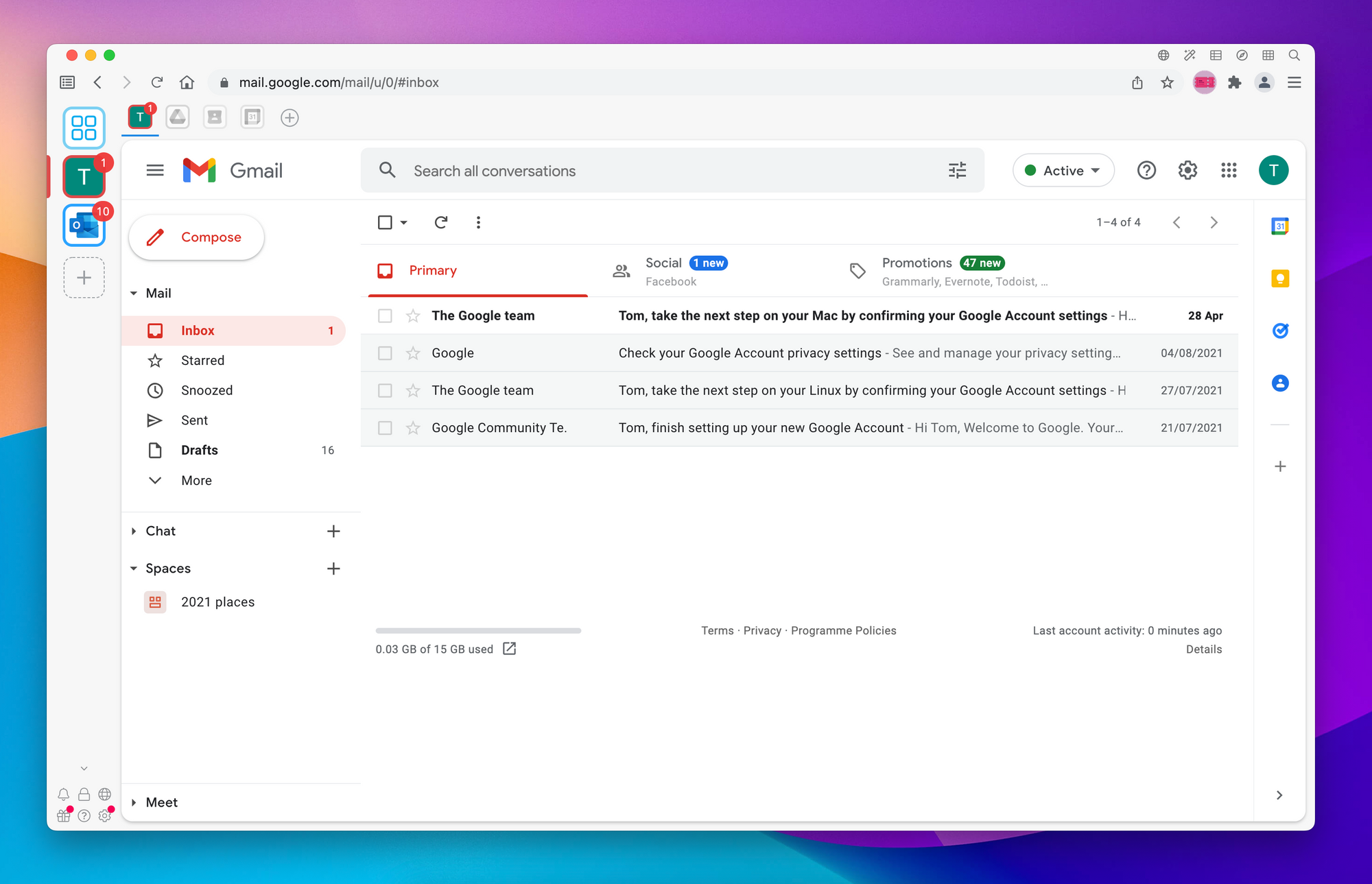Image resolution: width=1372 pixels, height=884 pixels.
Task: Click the refresh/reload conversations icon
Action: coord(441,222)
